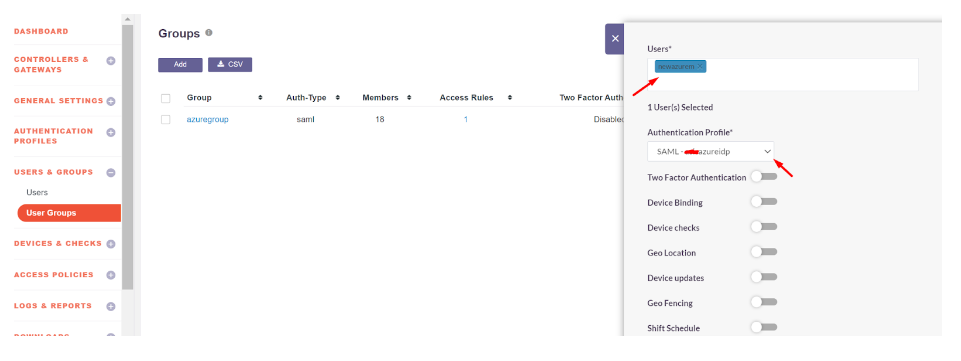Click the Groups info icon

[x=209, y=33]
